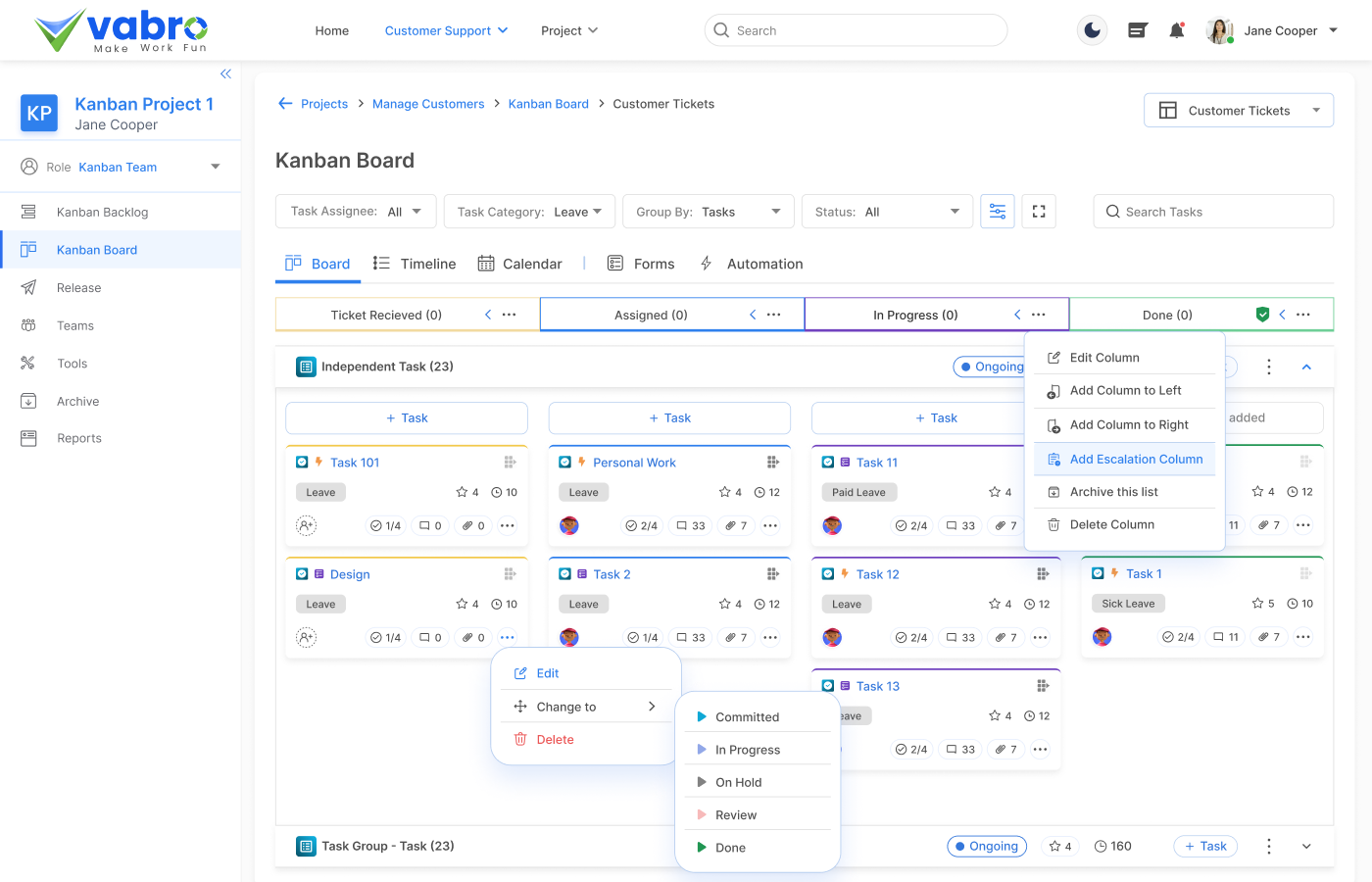Toggle dark mode moon icon

(x=1092, y=30)
